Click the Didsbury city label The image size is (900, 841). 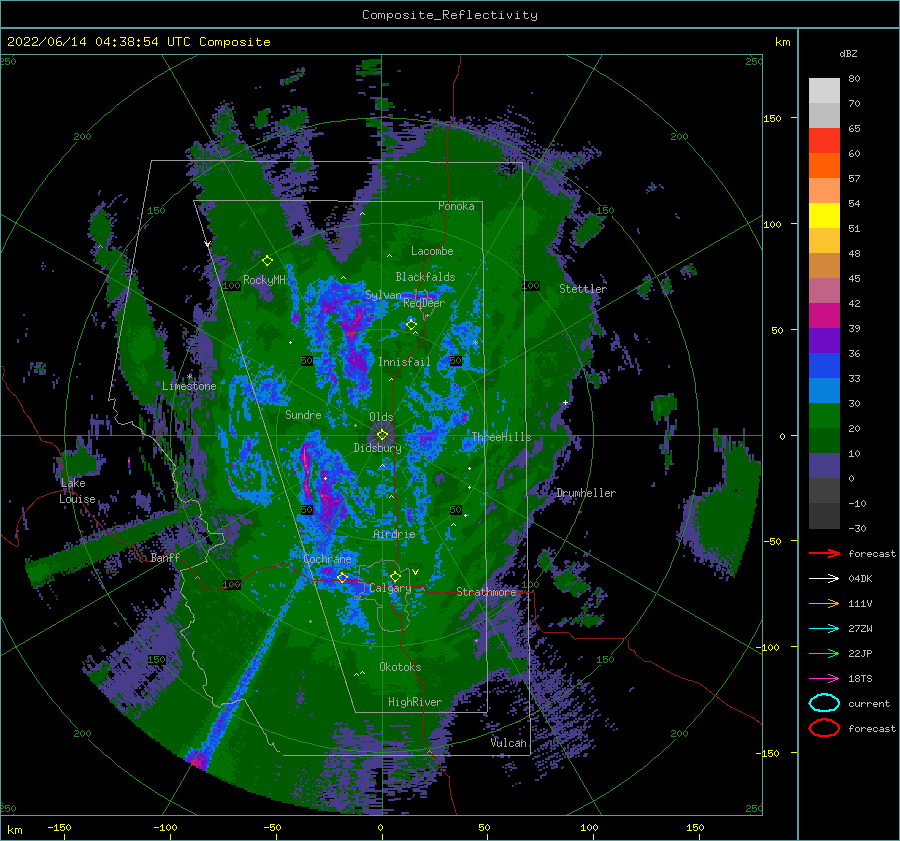(x=377, y=448)
